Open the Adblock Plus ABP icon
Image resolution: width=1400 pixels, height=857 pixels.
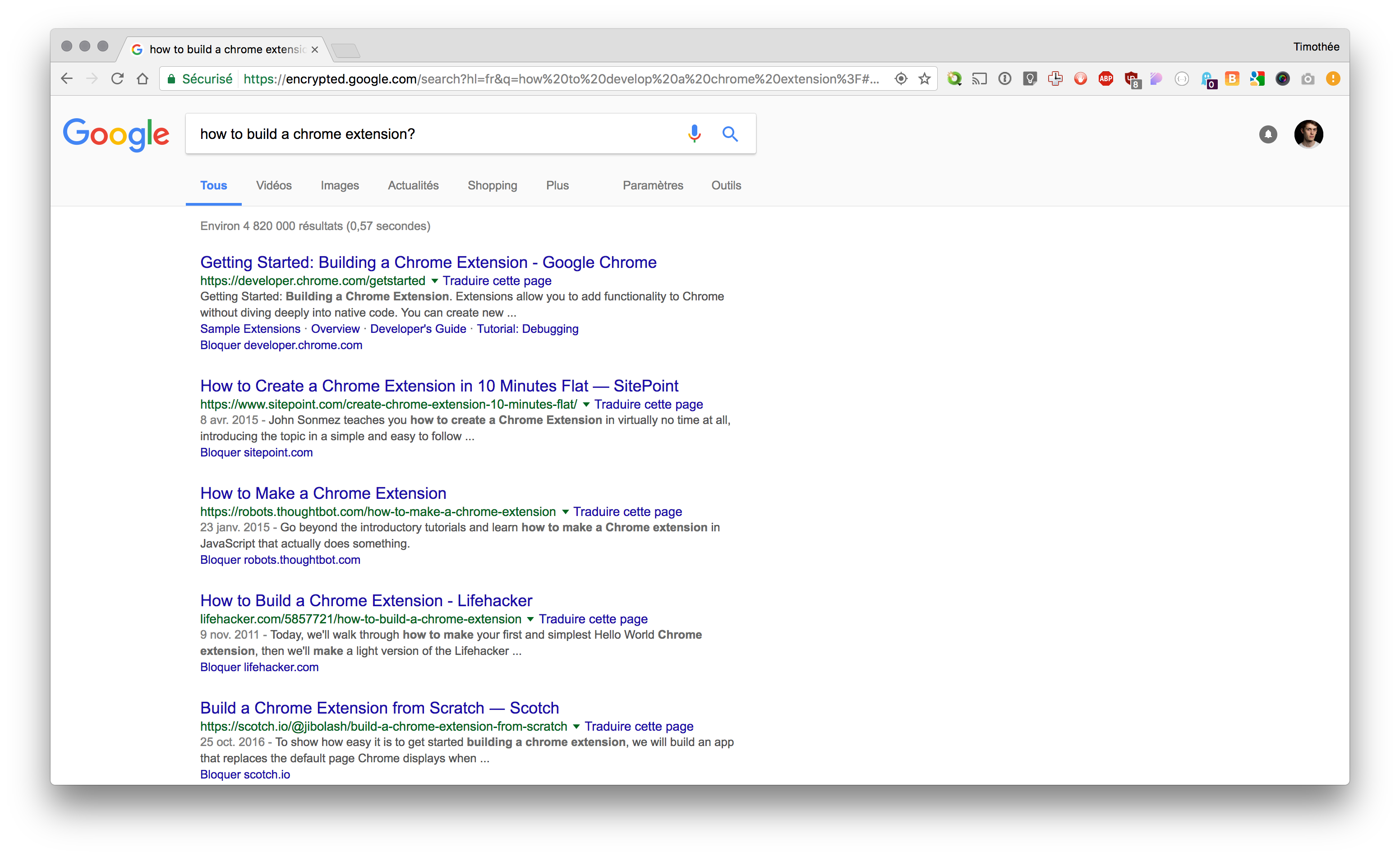[x=1105, y=78]
